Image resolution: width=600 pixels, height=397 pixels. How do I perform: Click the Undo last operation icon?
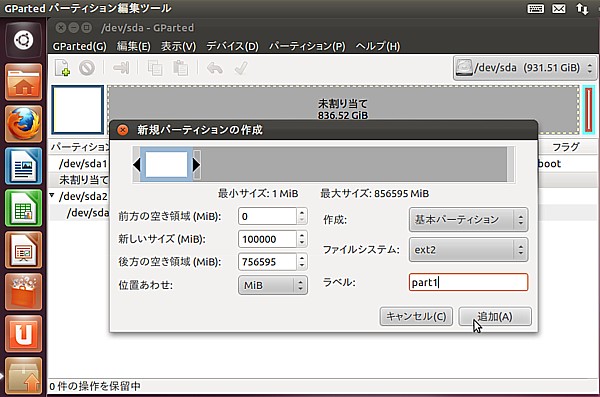coord(215,68)
